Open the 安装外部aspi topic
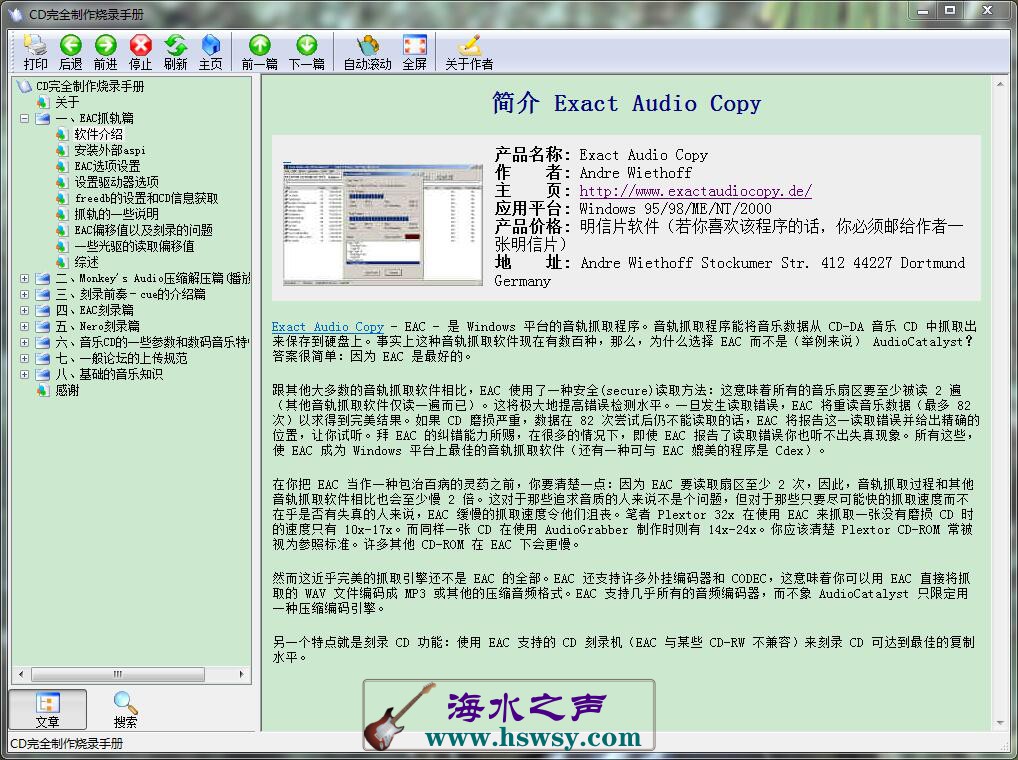 [110, 150]
